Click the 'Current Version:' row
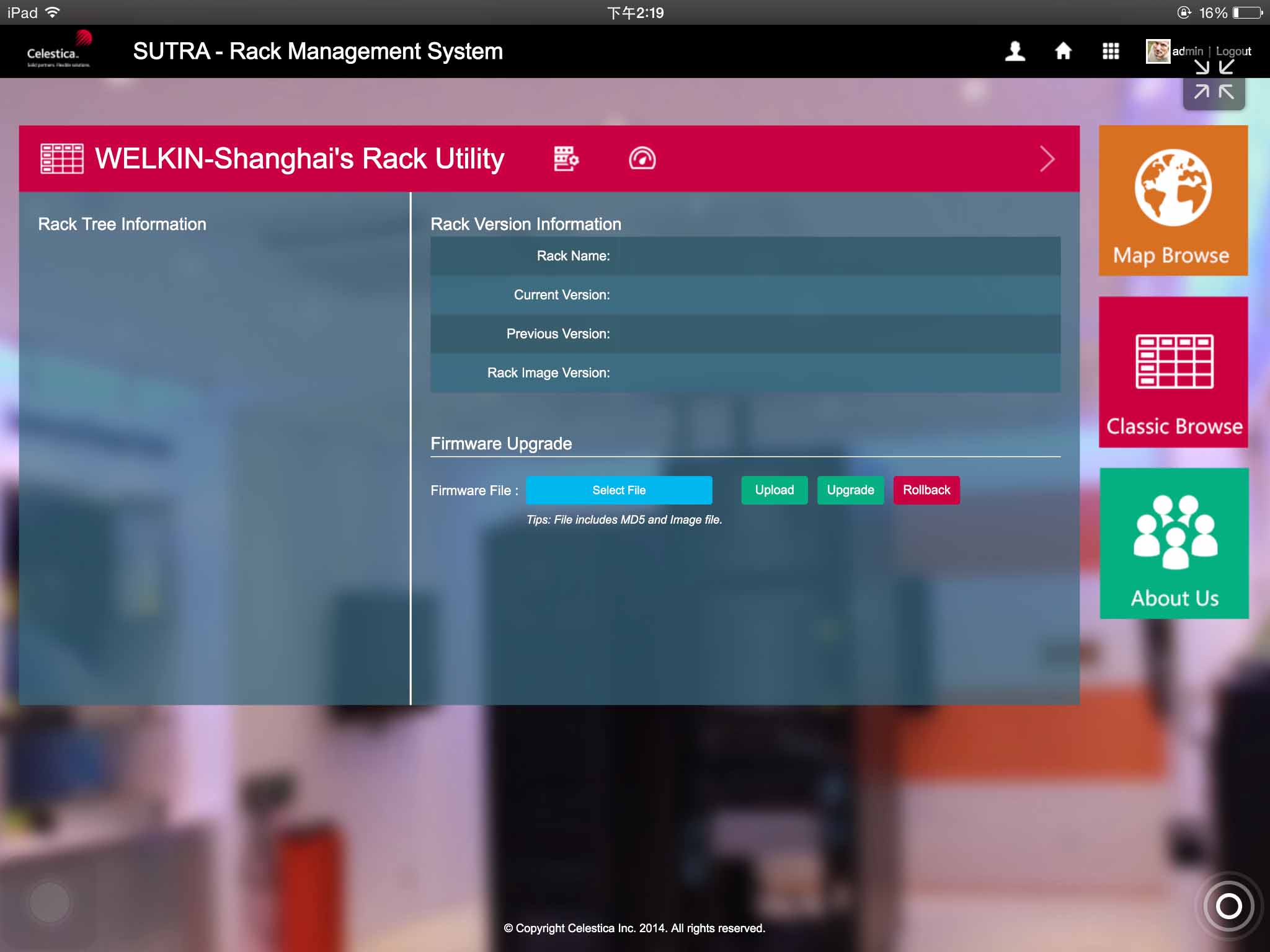 coord(745,295)
